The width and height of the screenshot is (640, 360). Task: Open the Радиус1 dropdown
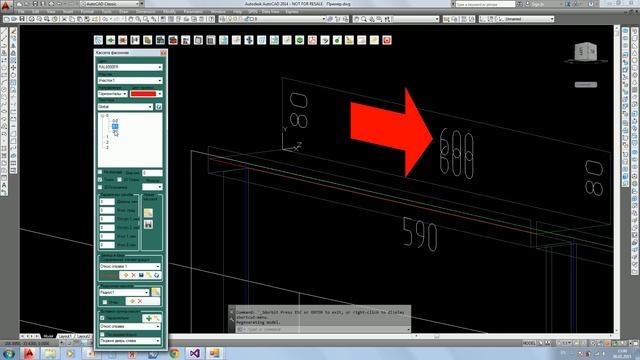tap(124, 292)
